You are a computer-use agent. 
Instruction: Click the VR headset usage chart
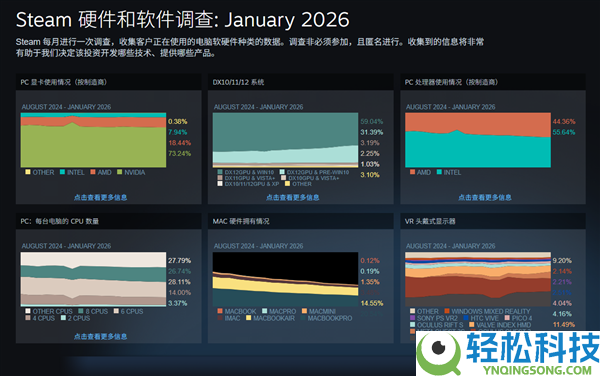[x=478, y=279]
